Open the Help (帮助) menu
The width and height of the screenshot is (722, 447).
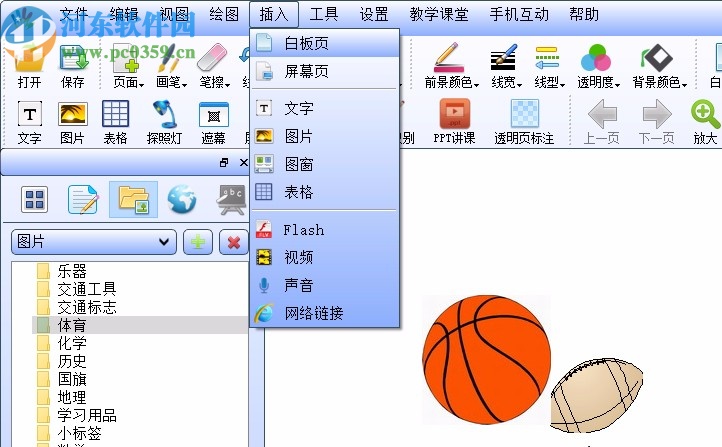[x=584, y=14]
